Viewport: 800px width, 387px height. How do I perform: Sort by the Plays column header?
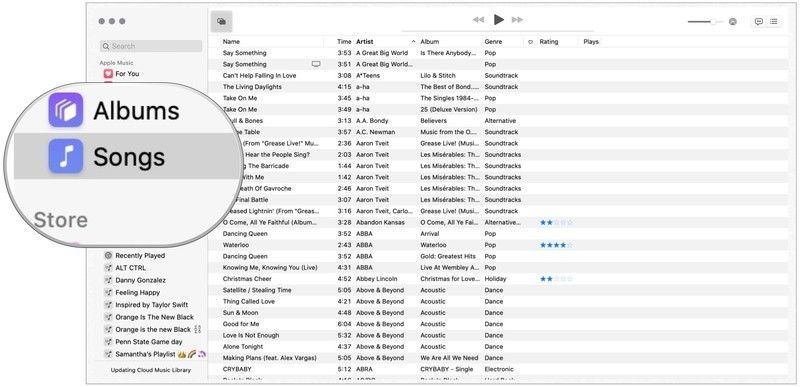[591, 42]
